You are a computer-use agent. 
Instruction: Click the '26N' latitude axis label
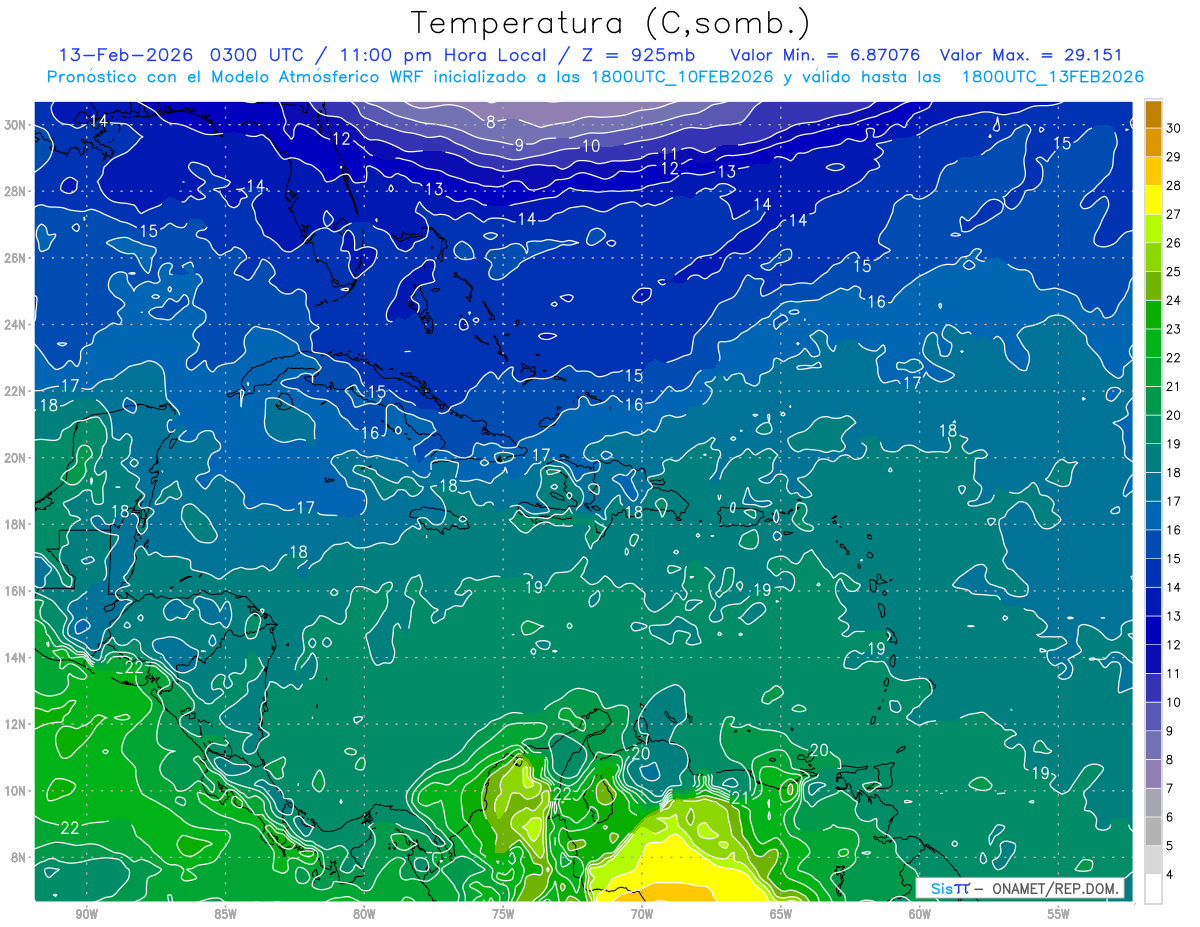point(16,258)
